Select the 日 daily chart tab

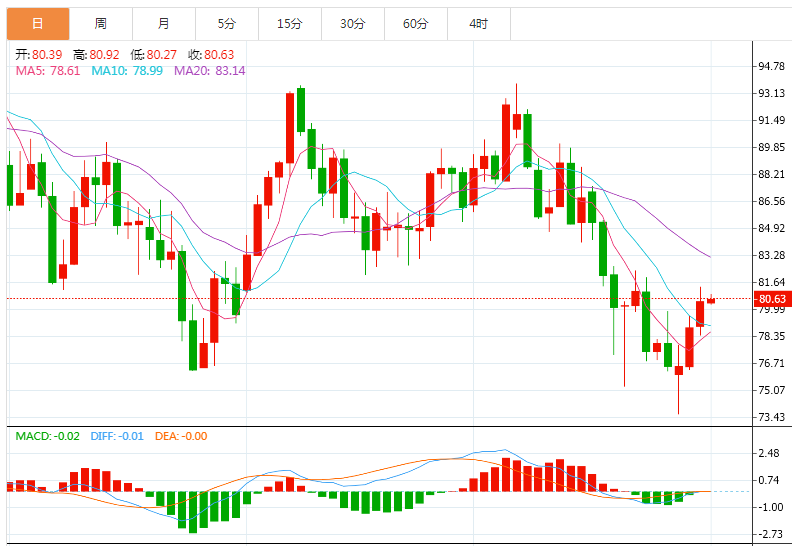[x=38, y=24]
